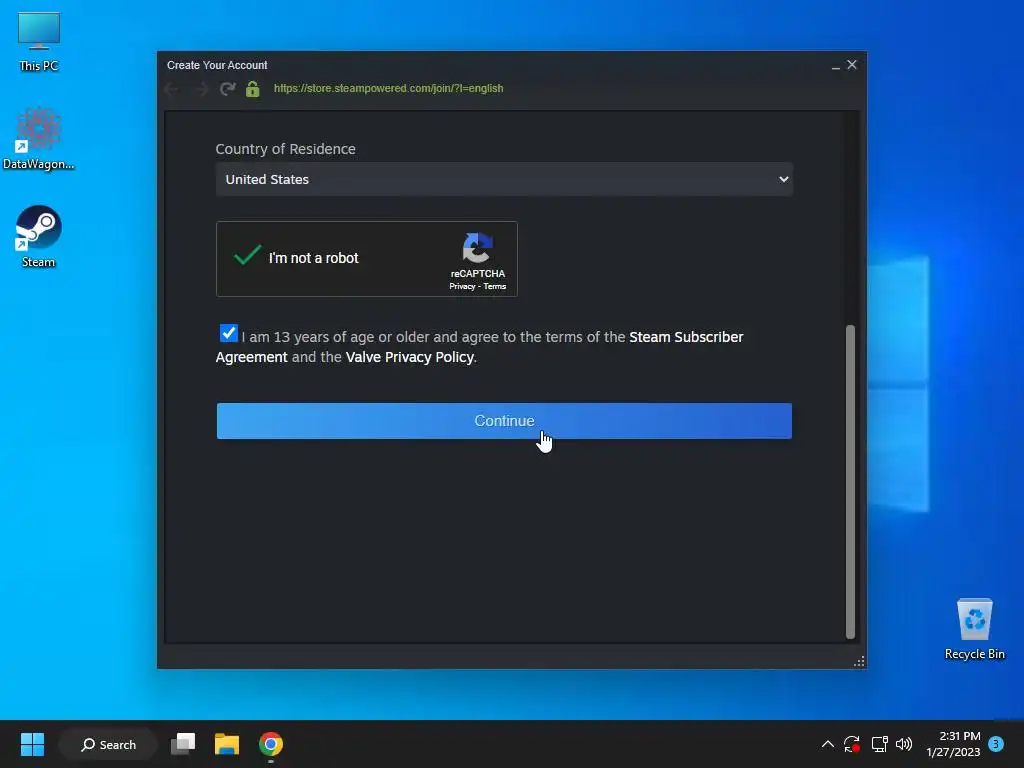Open the Windows Start menu
Image resolution: width=1024 pixels, height=768 pixels.
tap(33, 744)
